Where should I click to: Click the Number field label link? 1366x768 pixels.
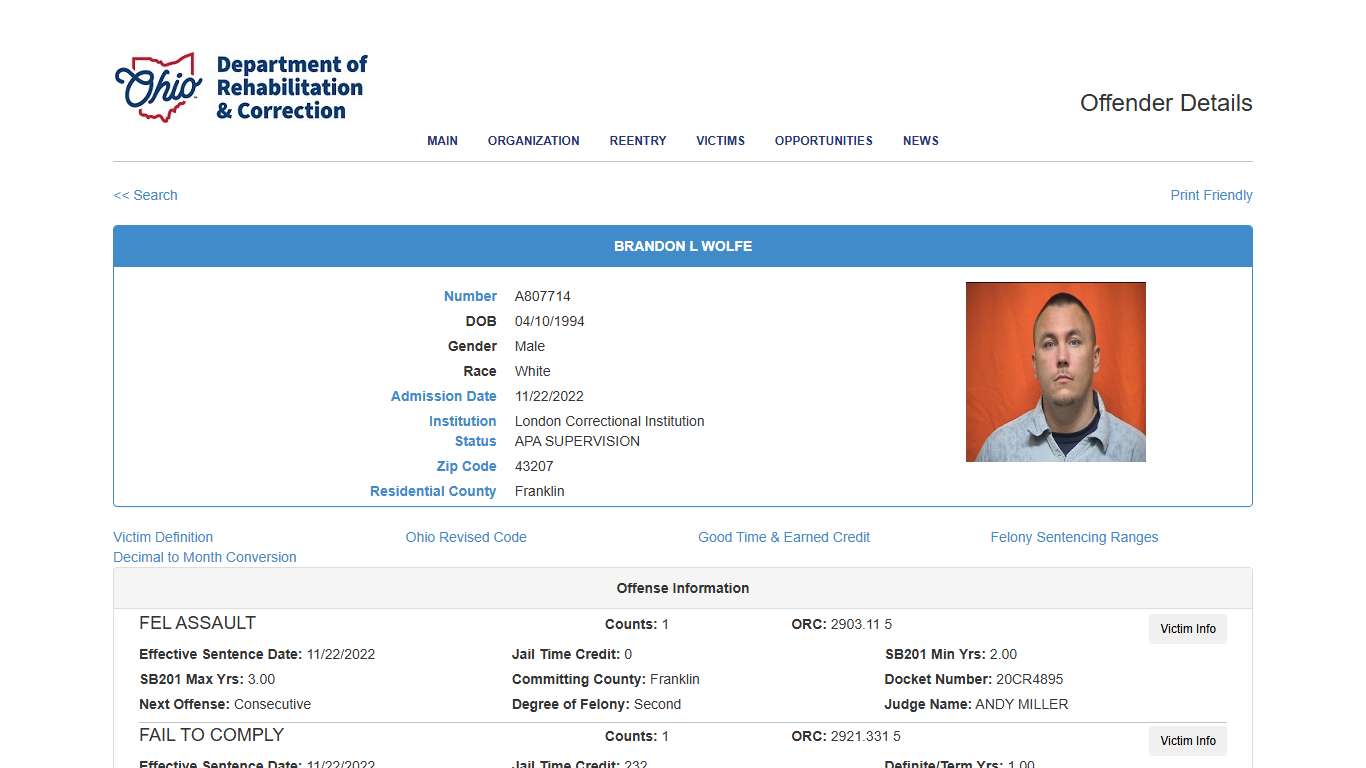coord(470,296)
